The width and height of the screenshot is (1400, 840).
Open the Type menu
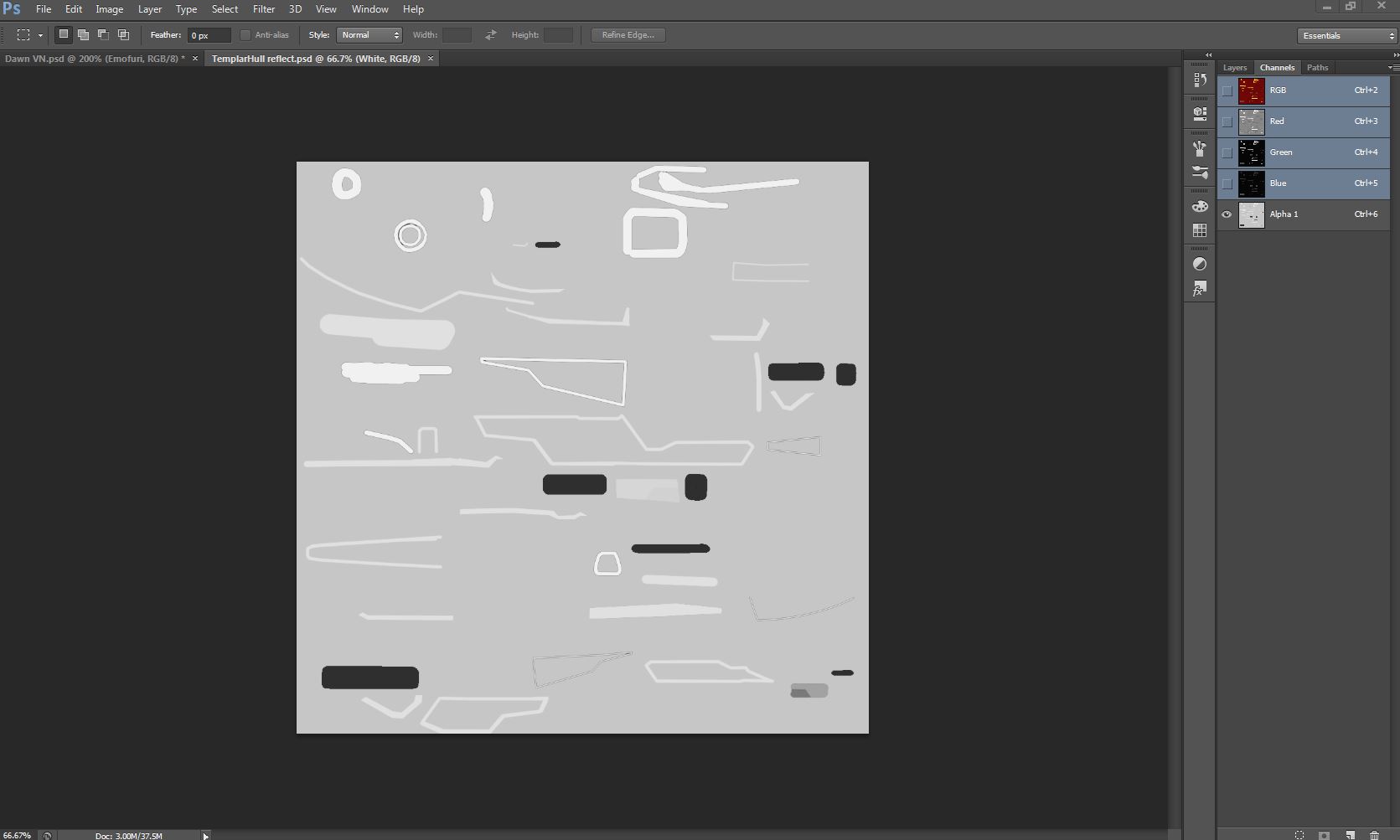point(186,9)
